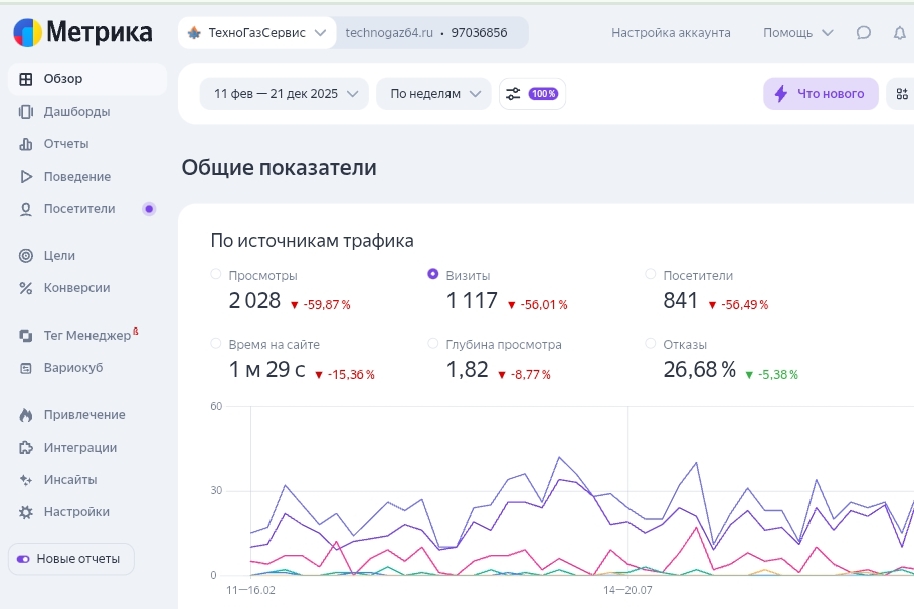Click the widgets grid icon beside Что нового

click(x=901, y=94)
